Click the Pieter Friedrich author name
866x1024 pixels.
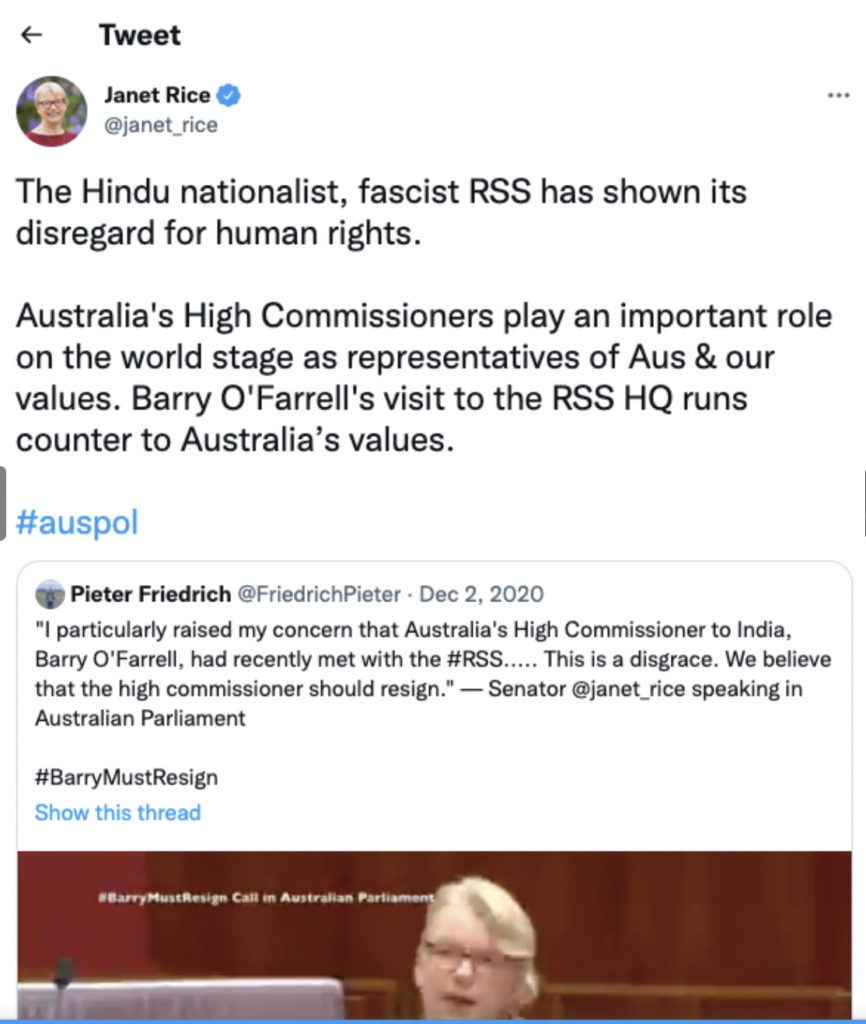point(150,595)
